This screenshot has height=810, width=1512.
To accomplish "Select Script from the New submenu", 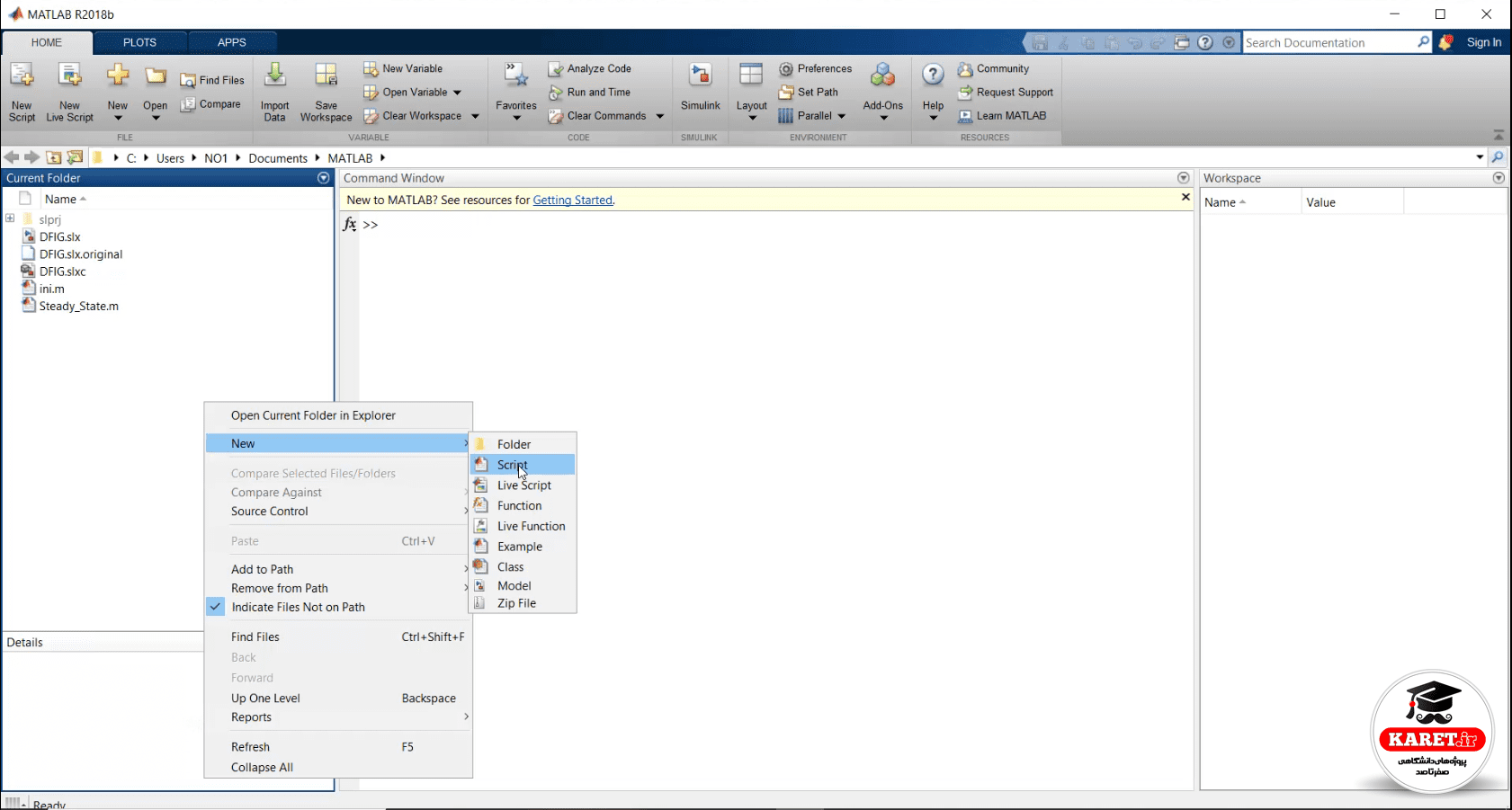I will pos(523,465).
